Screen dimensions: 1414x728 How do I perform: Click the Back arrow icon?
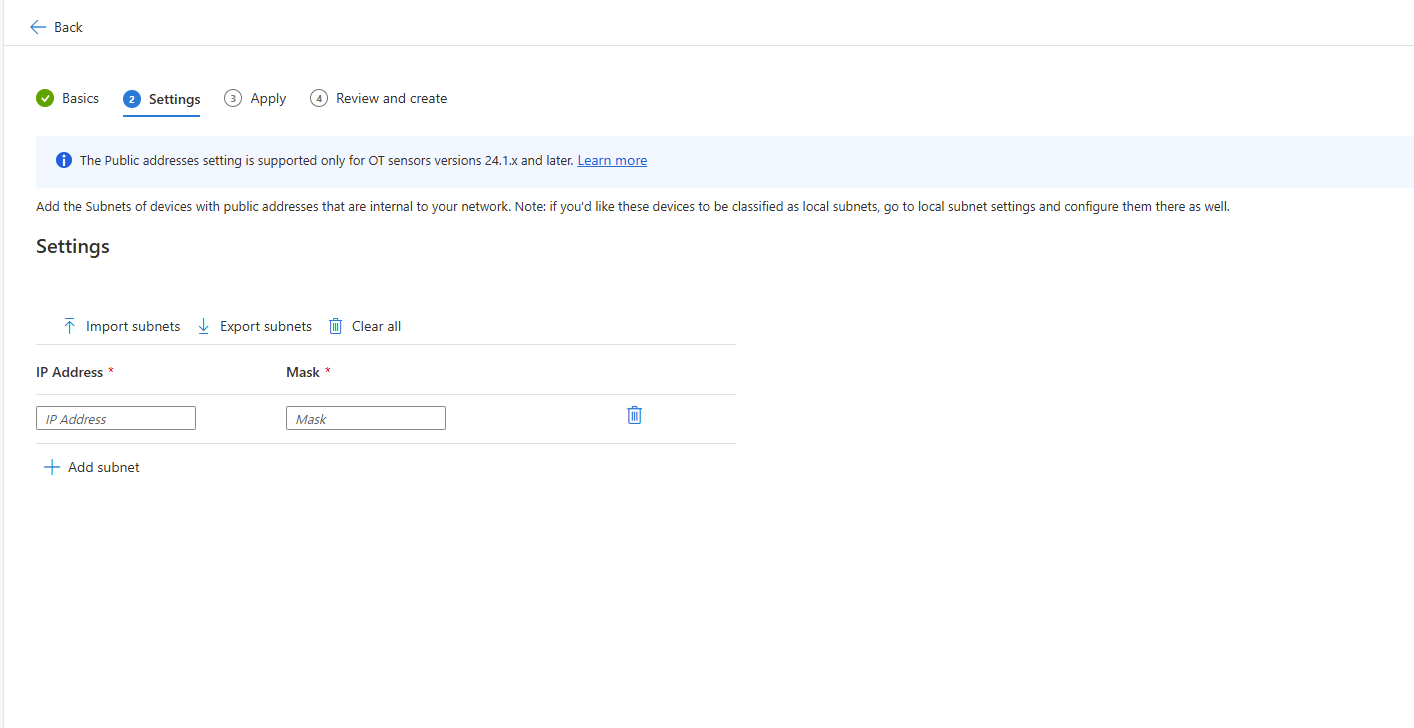38,27
